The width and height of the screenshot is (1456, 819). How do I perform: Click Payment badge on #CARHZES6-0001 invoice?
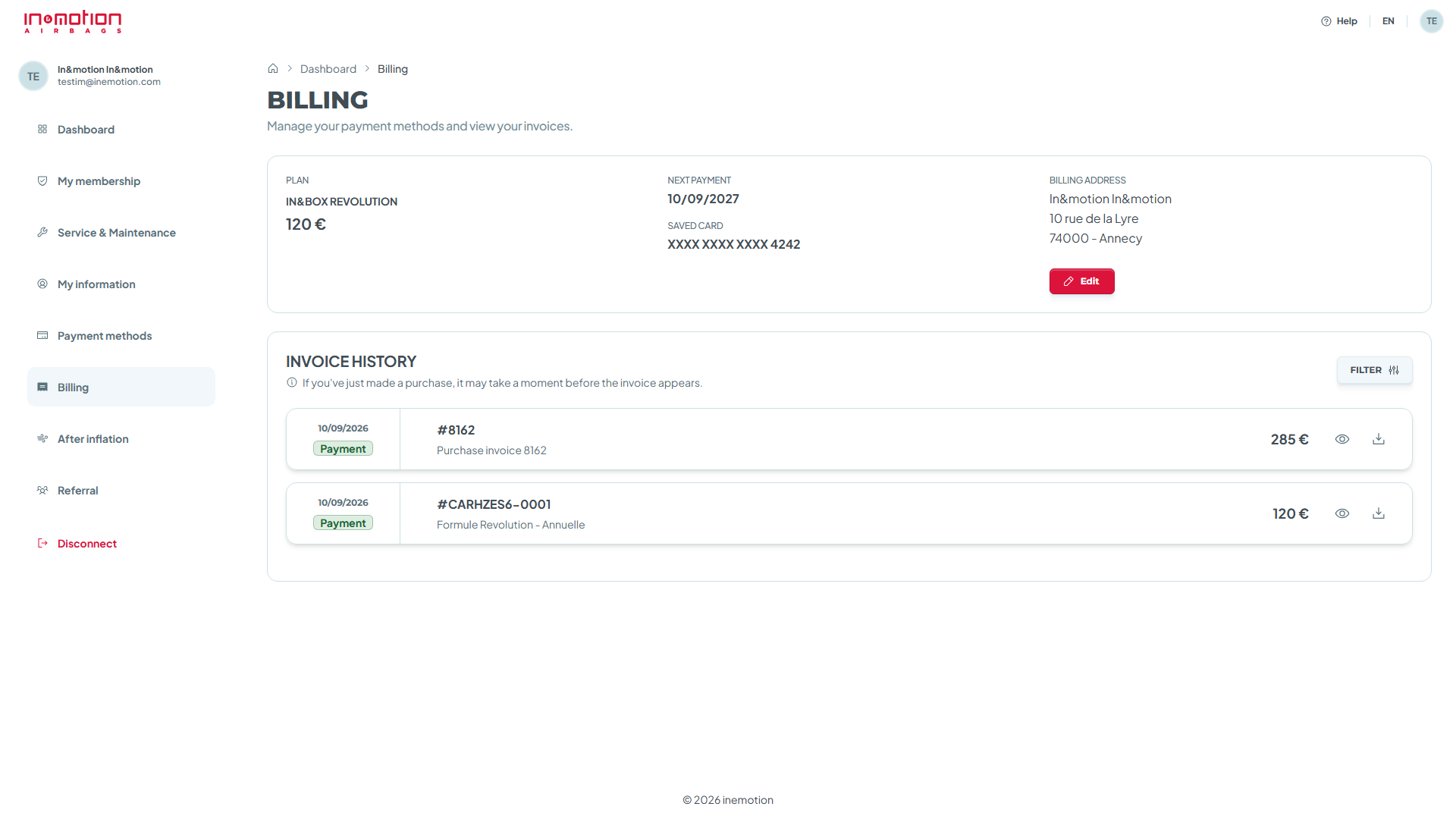pyautogui.click(x=343, y=523)
